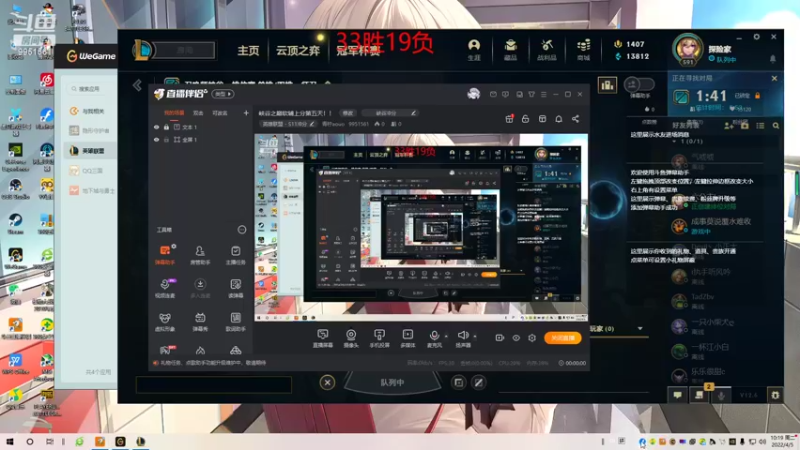The height and width of the screenshot is (450, 800).
Task: Toggle visibility of 全屏 1 source
Action: pyautogui.click(x=157, y=139)
